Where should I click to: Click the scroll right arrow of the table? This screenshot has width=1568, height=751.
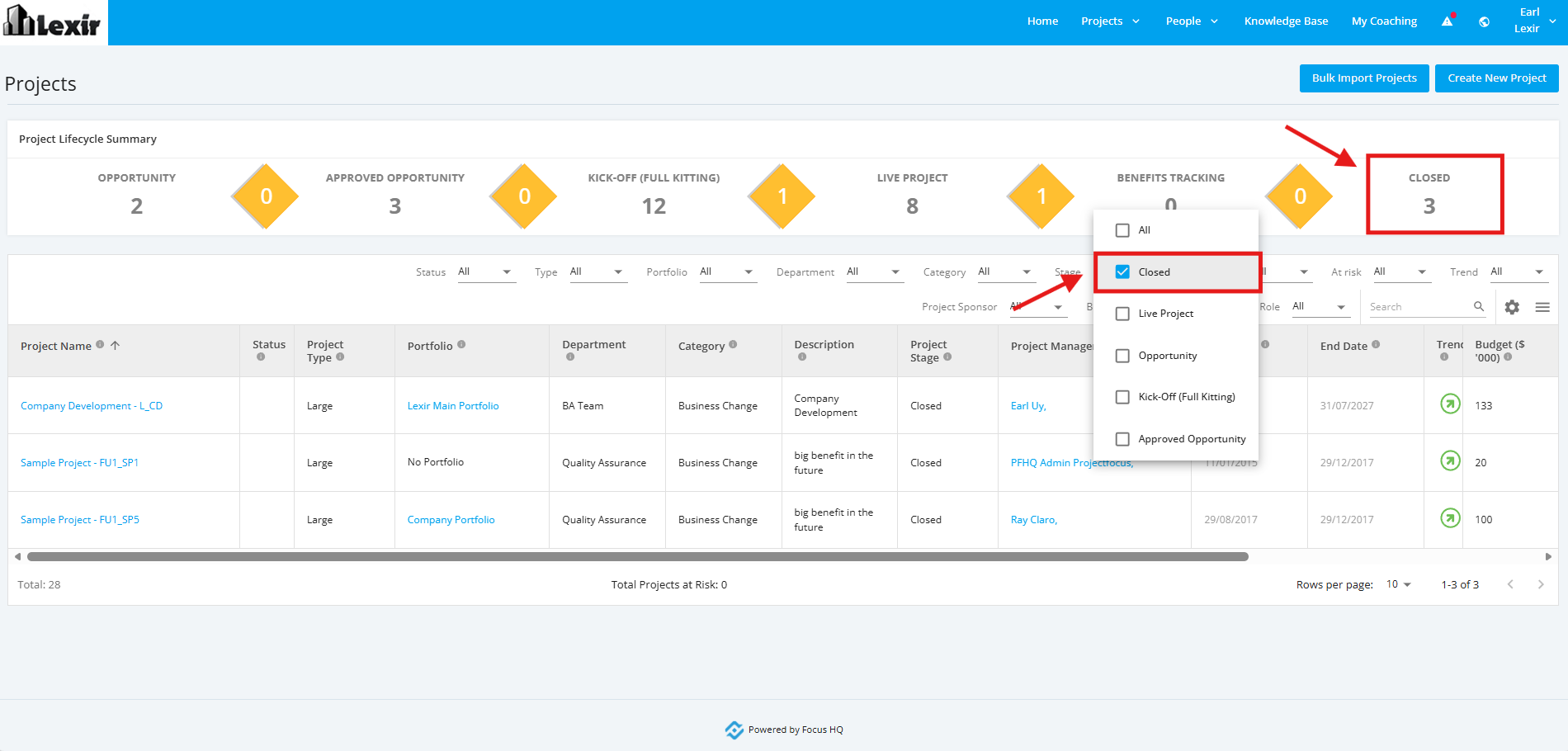1548,557
